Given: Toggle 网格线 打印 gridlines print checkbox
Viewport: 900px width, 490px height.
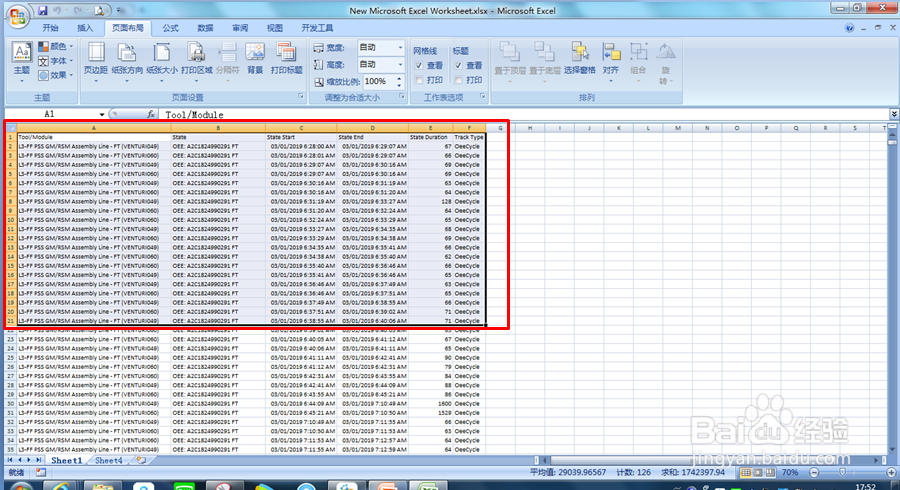Looking at the screenshot, I should pos(419,80).
